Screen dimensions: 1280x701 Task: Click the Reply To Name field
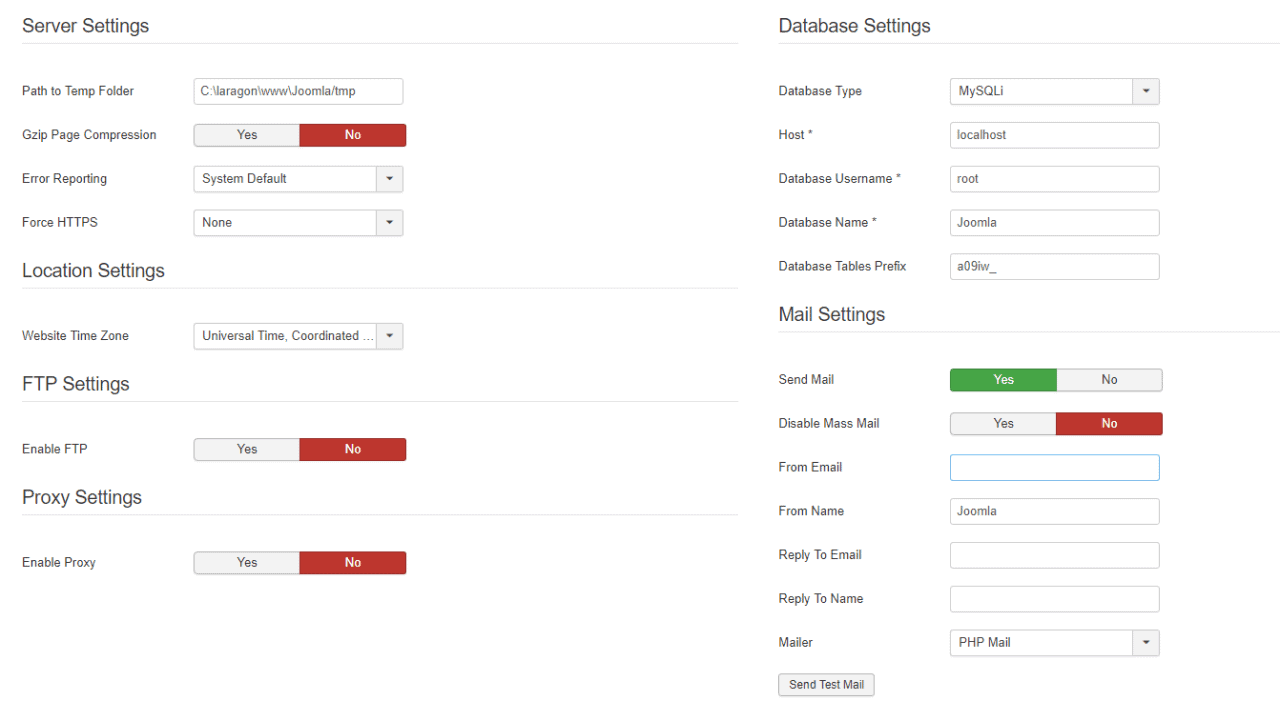(x=1054, y=600)
